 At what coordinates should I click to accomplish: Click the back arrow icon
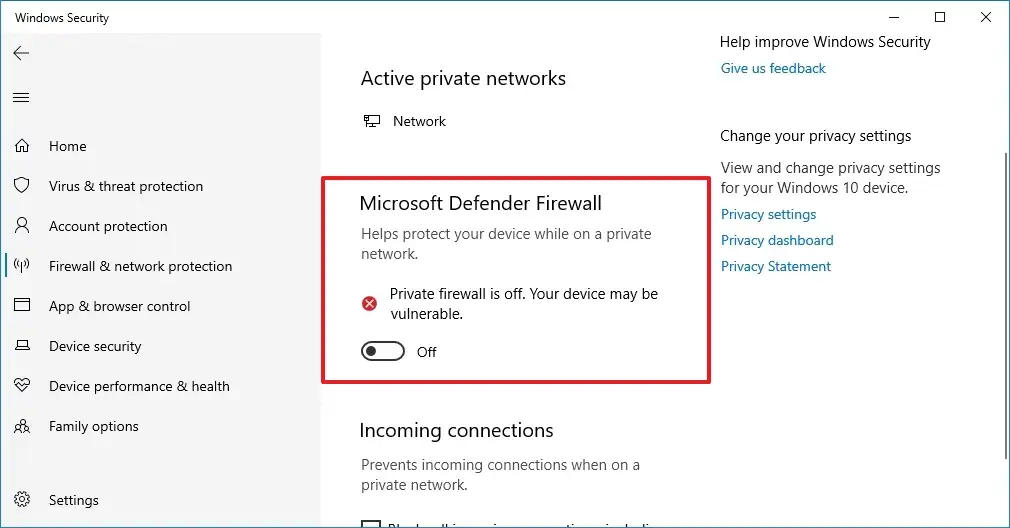[21, 53]
